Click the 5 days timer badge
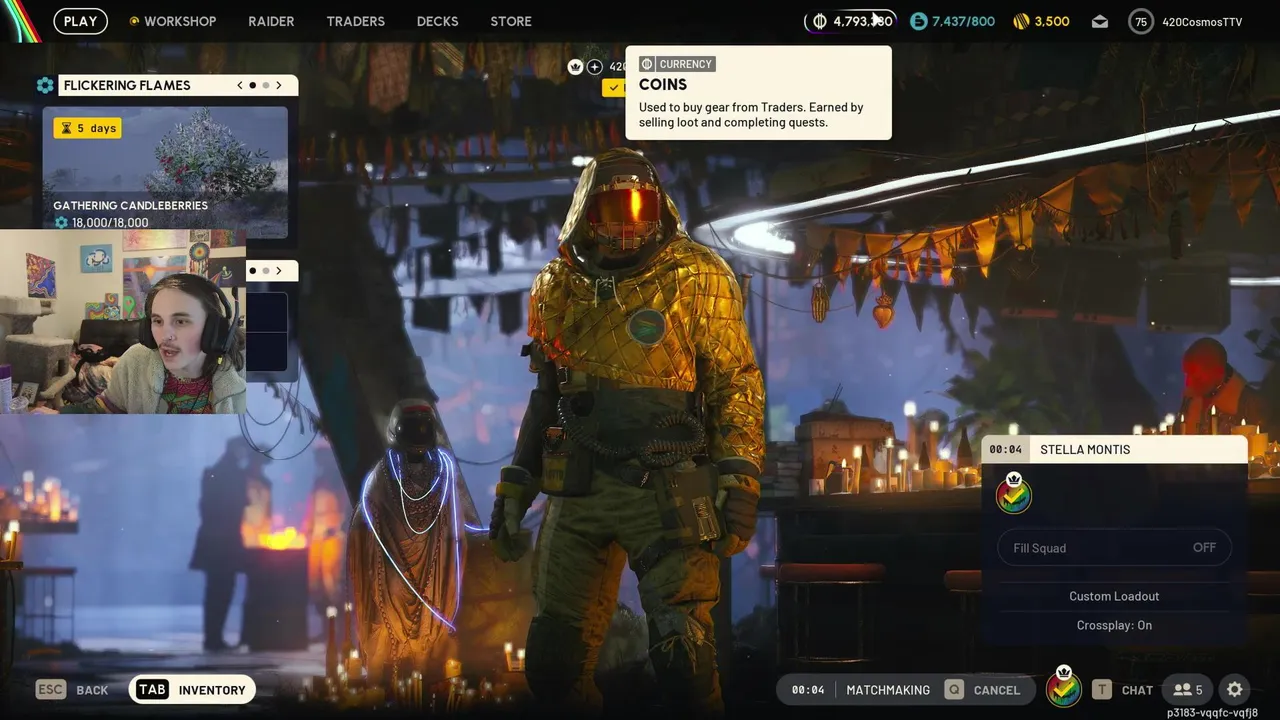This screenshot has width=1280, height=720. point(88,128)
